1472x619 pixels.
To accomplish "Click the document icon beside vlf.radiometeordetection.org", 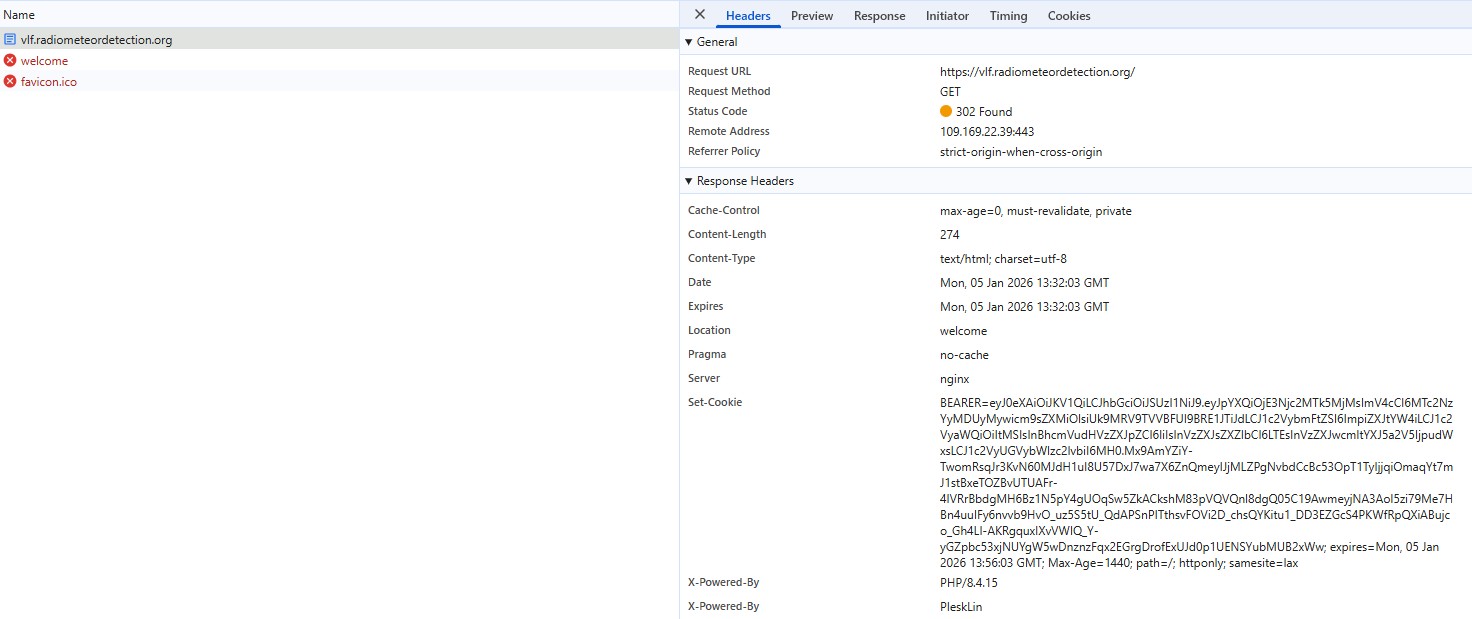I will pyautogui.click(x=10, y=40).
